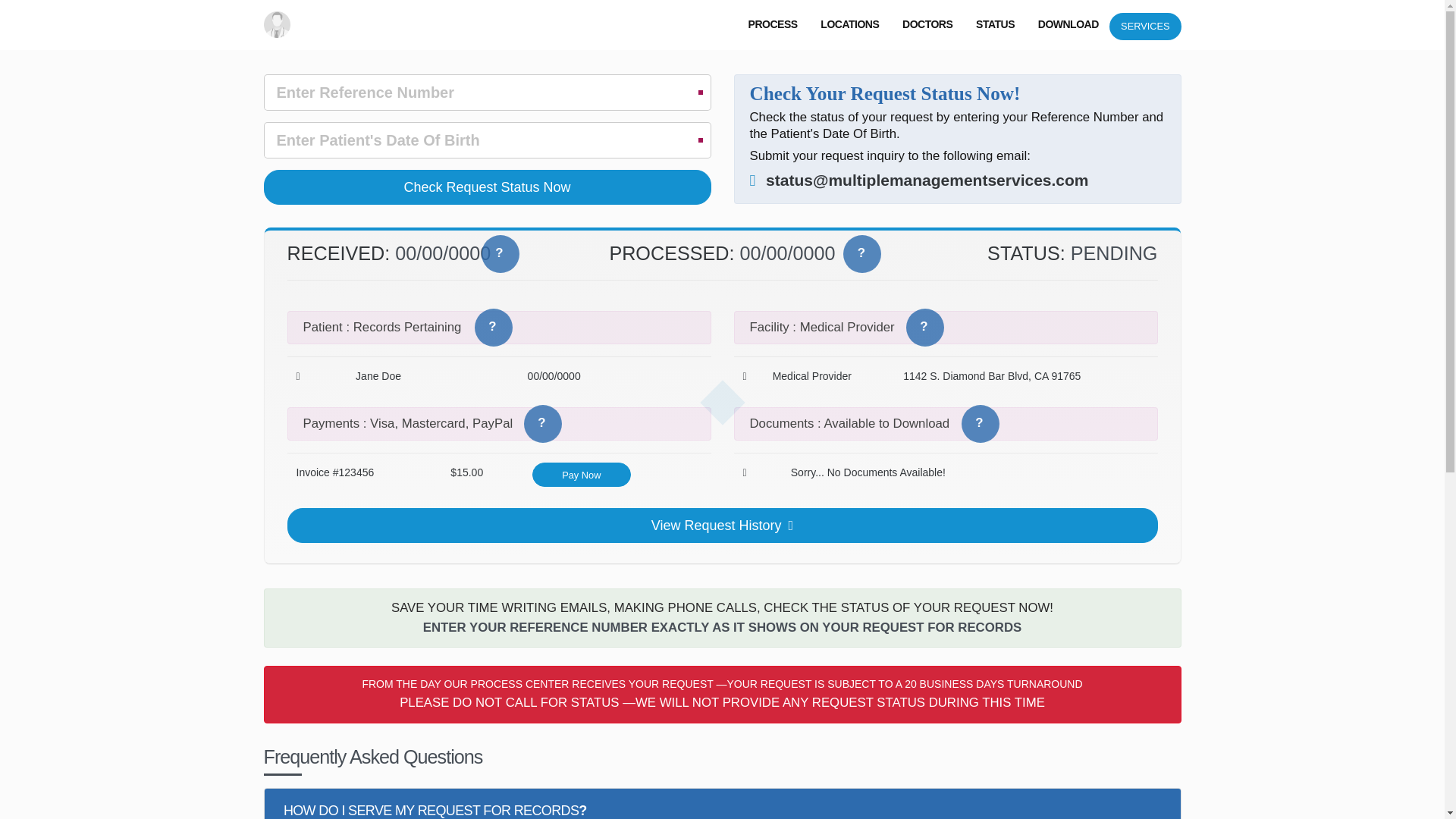Click the help icon beside Facility : Medical Provider
1456x819 pixels.
pyautogui.click(x=925, y=328)
